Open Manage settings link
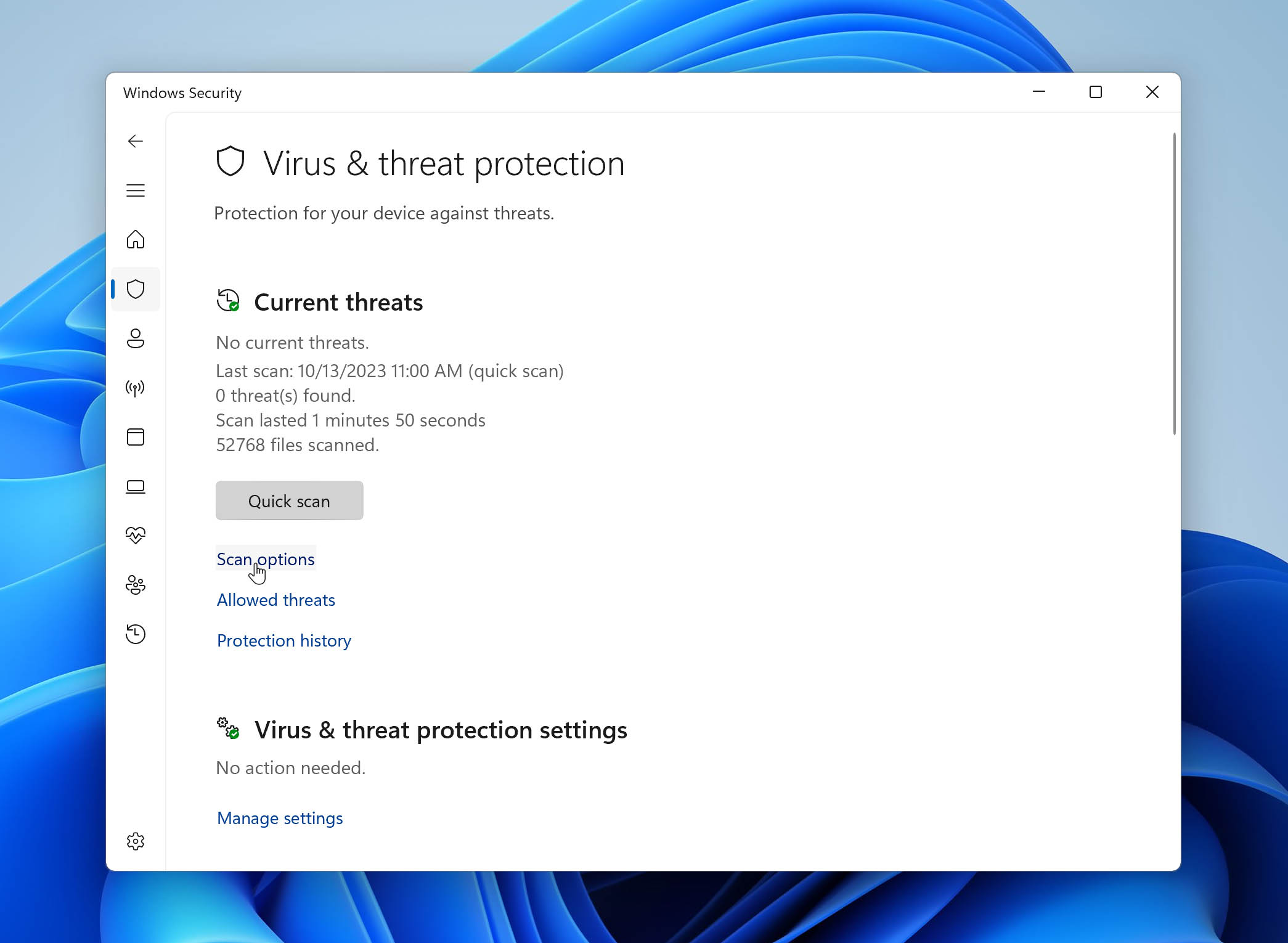1288x943 pixels. [x=280, y=818]
